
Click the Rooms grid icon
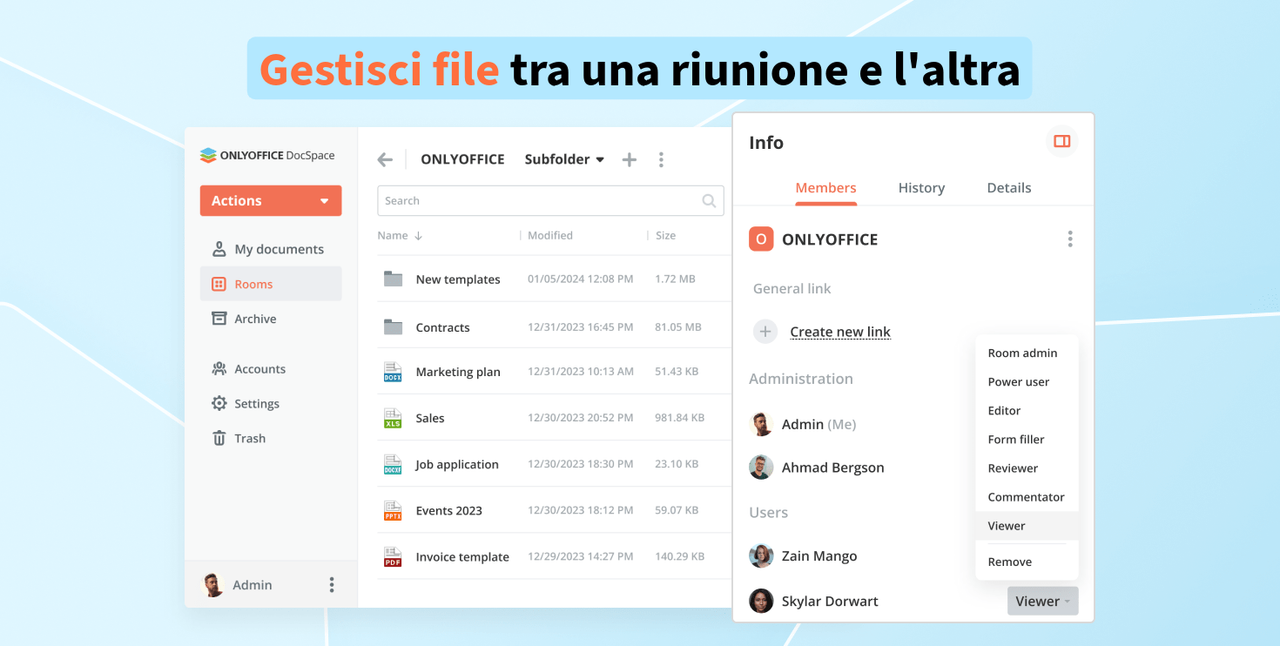[219, 284]
